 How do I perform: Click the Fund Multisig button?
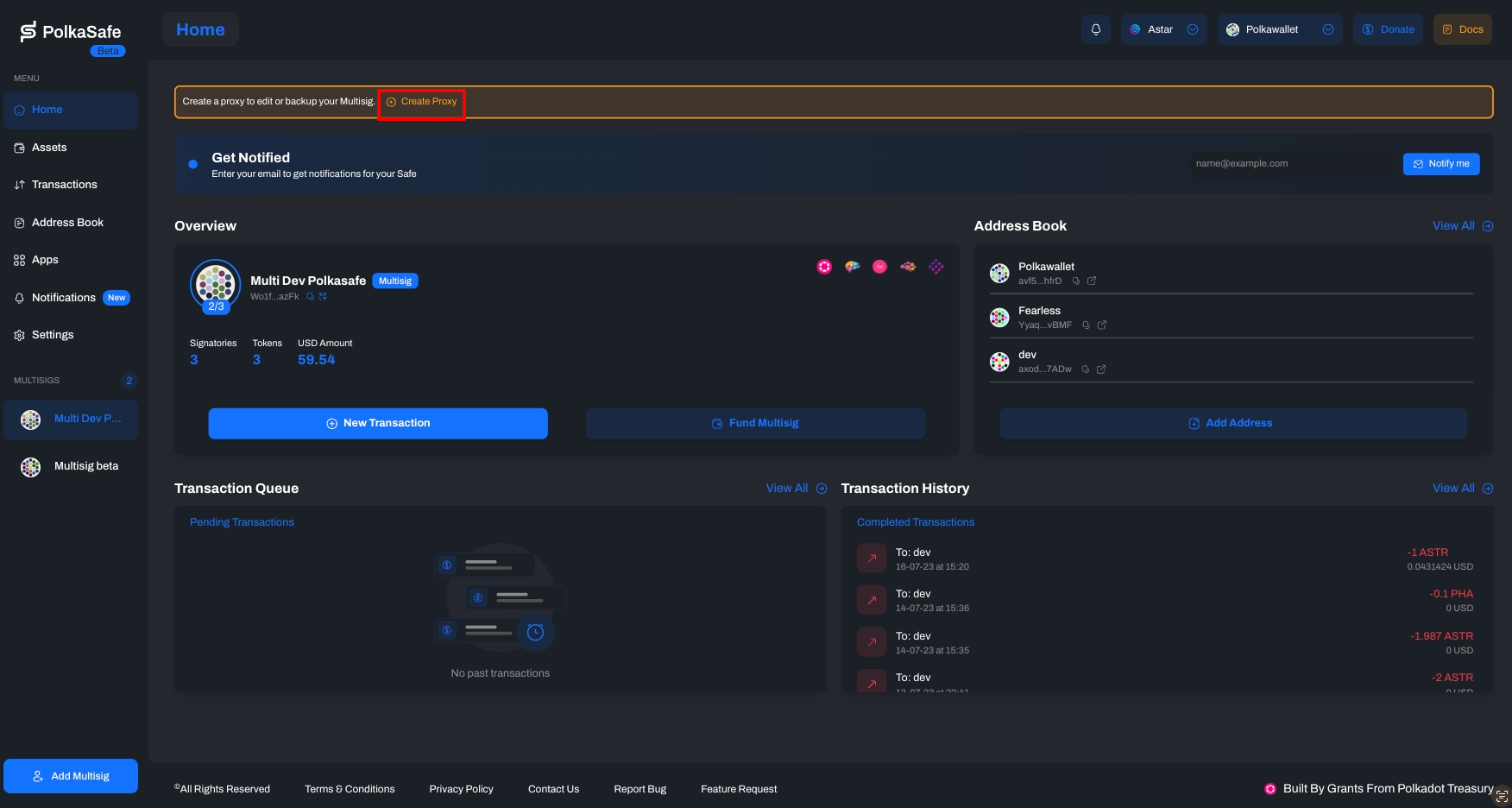(755, 423)
